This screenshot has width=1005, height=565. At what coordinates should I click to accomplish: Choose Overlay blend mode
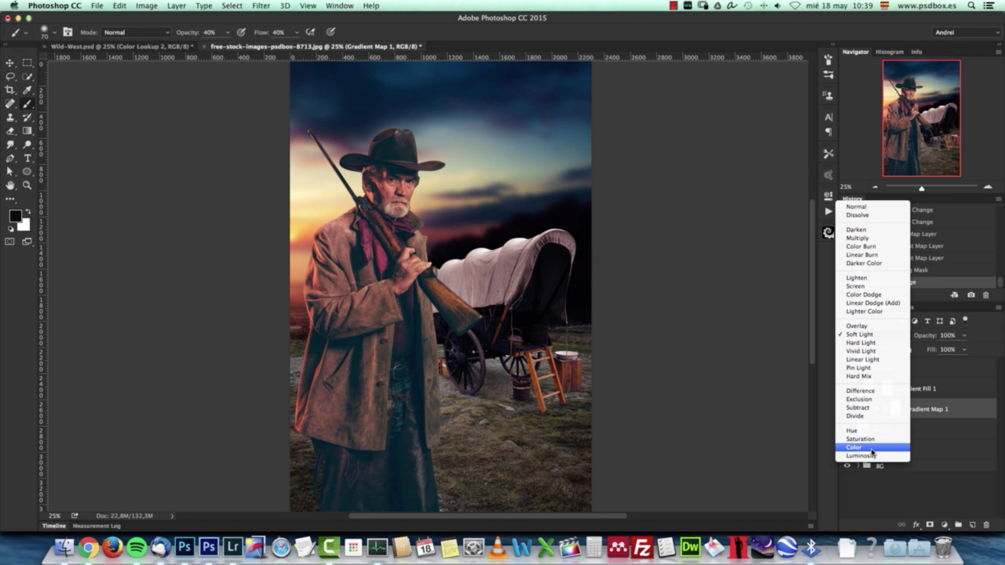click(x=872, y=326)
